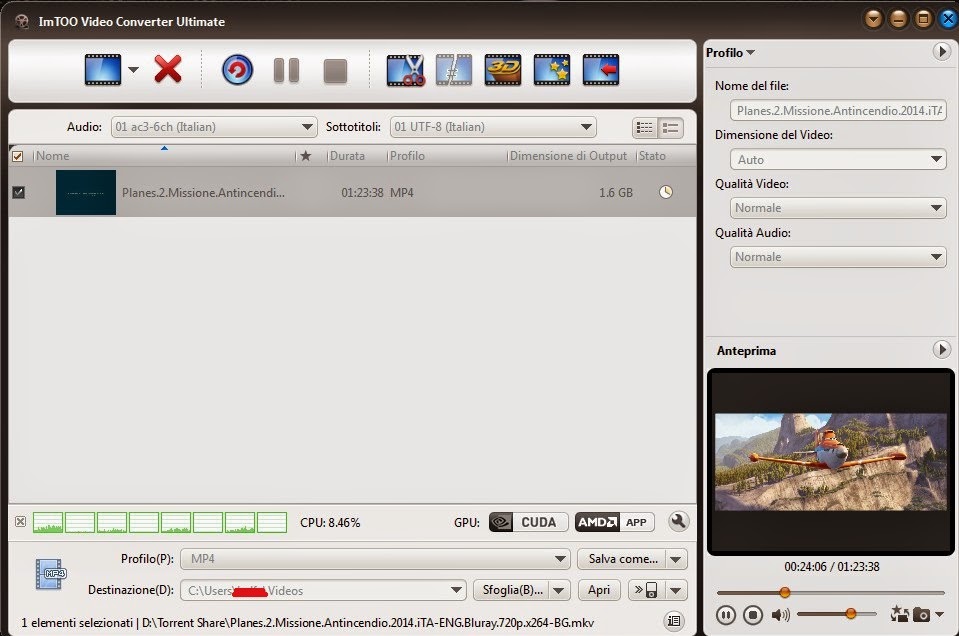Screen dimensions: 959x636
Task: Take a snapshot with the camera icon
Action: tap(921, 614)
